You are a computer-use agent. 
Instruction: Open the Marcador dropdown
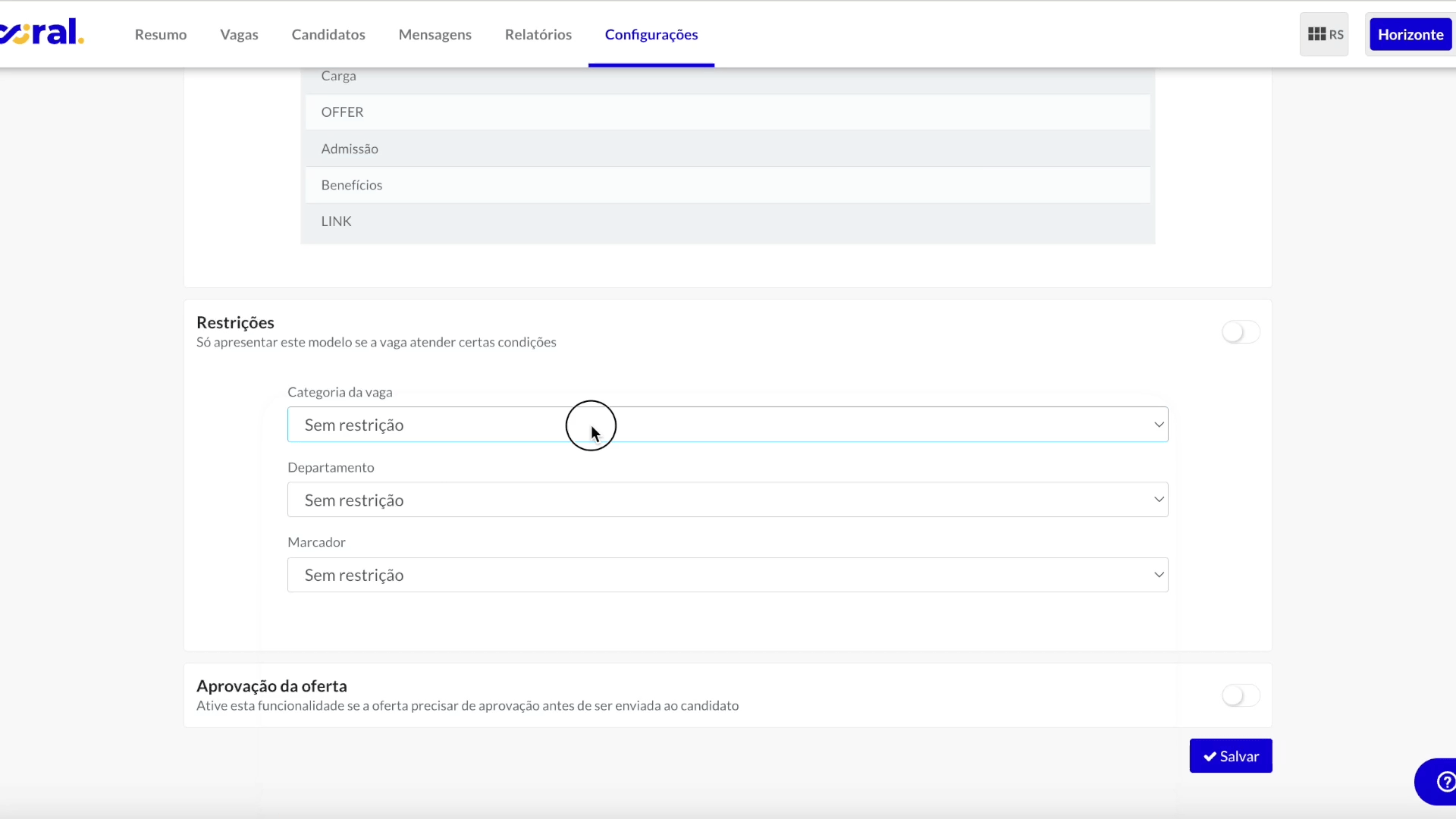pos(727,575)
